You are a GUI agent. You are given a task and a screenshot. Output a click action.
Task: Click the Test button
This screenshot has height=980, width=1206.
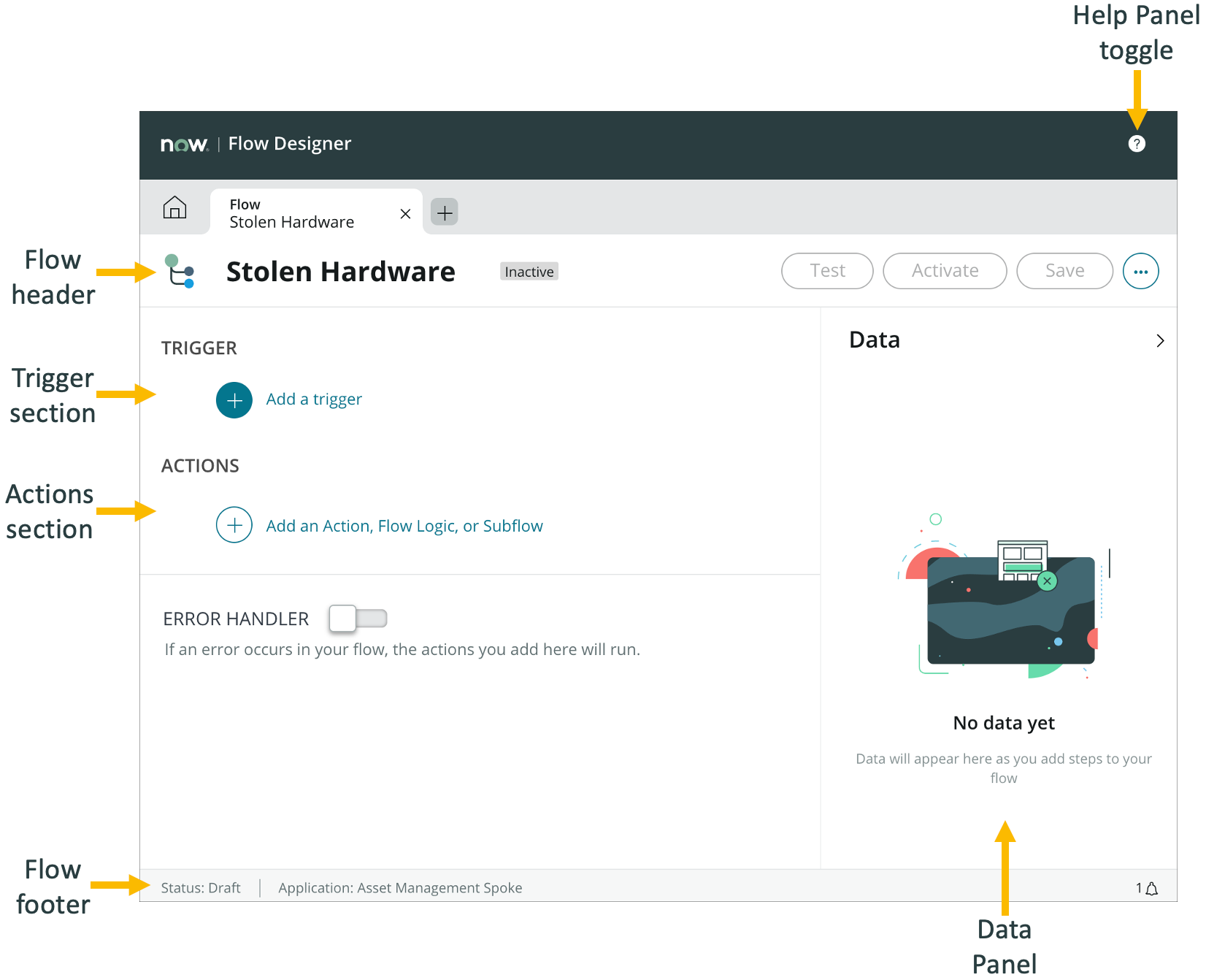coord(826,271)
